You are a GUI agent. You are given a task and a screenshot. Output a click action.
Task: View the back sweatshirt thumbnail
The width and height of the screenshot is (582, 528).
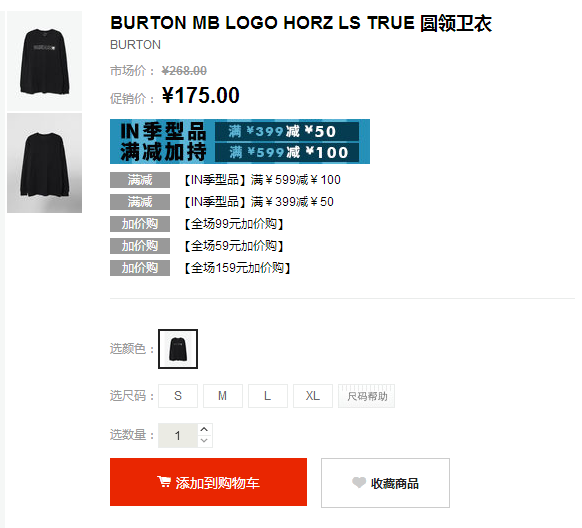45,163
